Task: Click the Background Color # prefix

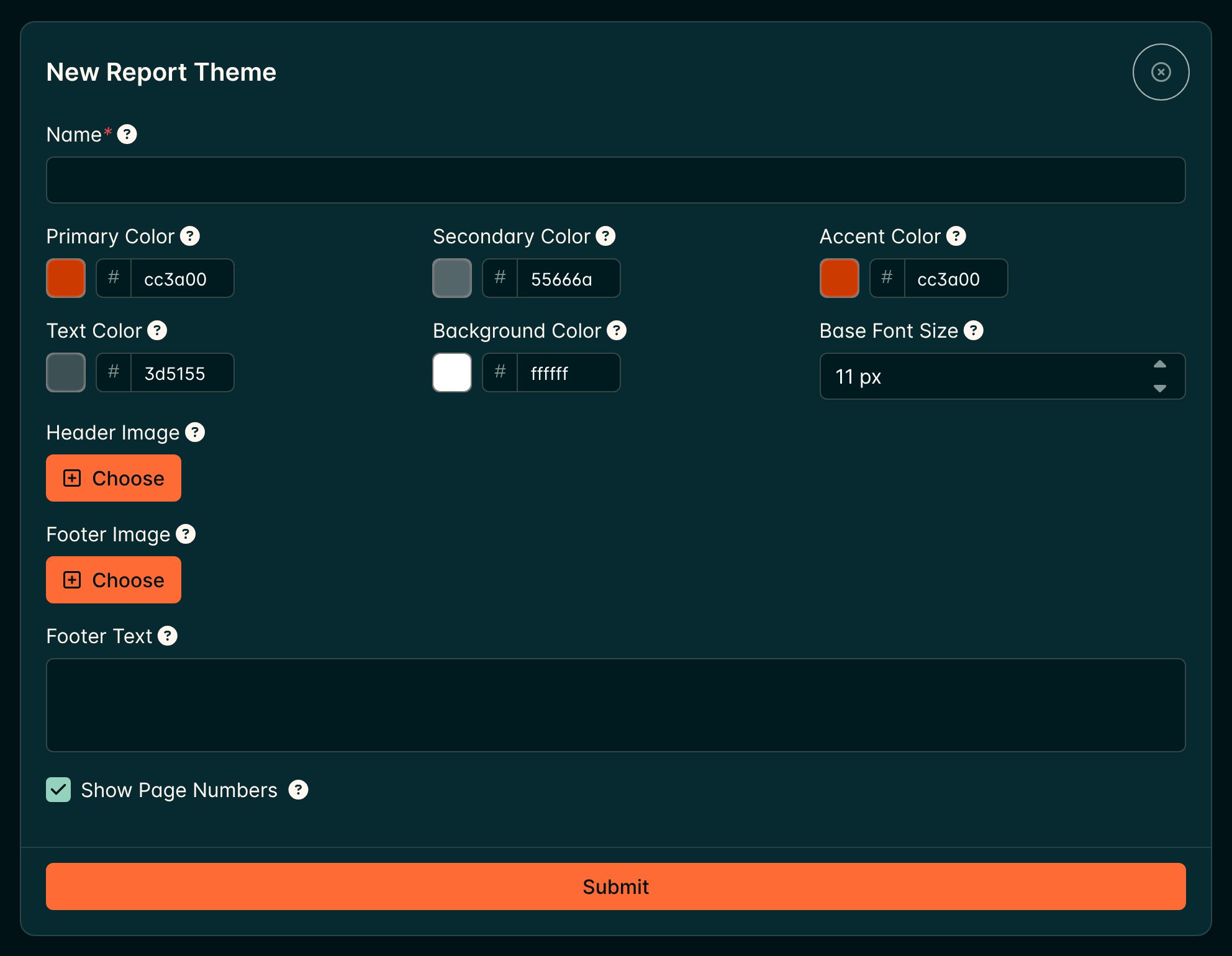Action: (x=500, y=372)
